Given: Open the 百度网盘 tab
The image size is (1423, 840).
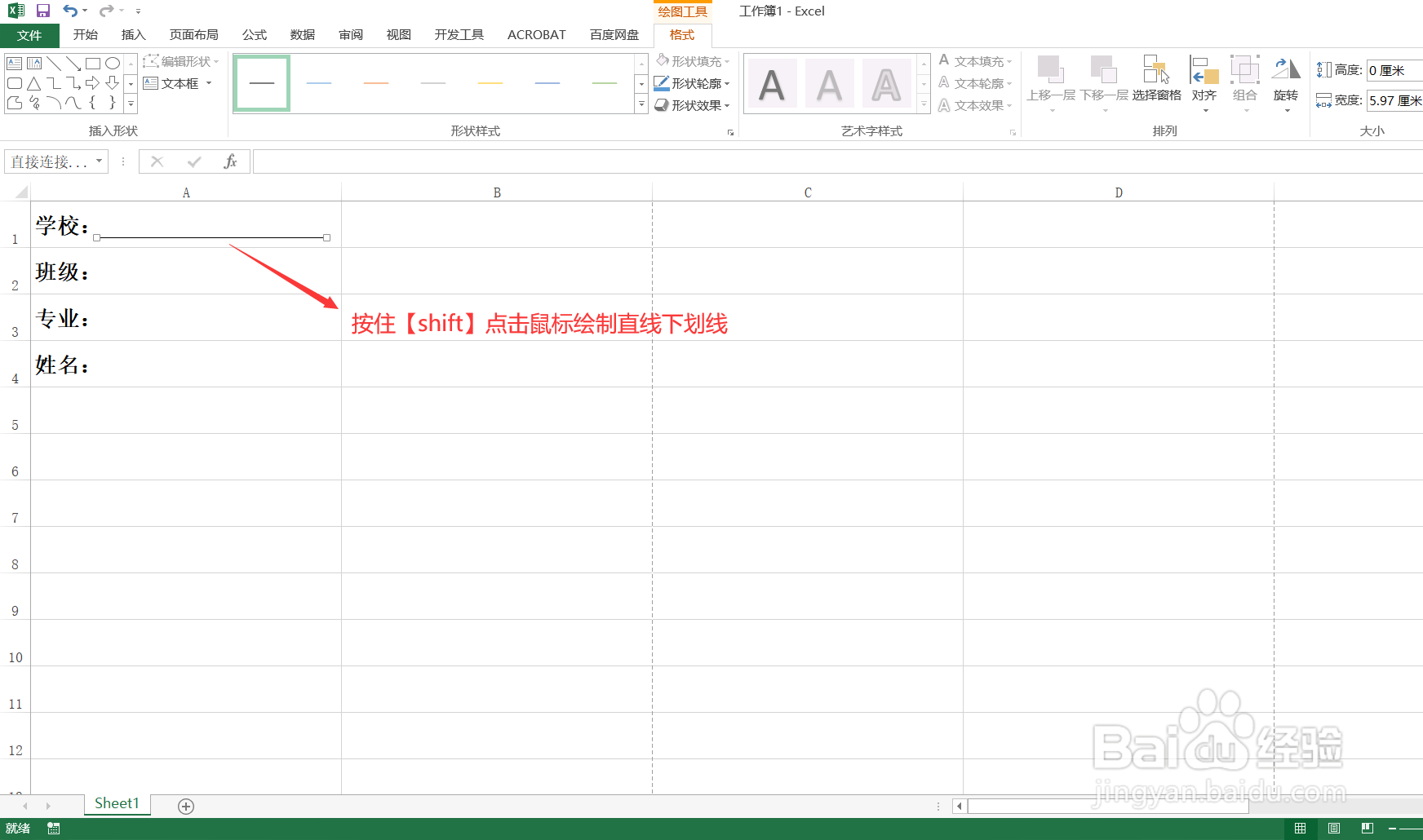Looking at the screenshot, I should 614,35.
